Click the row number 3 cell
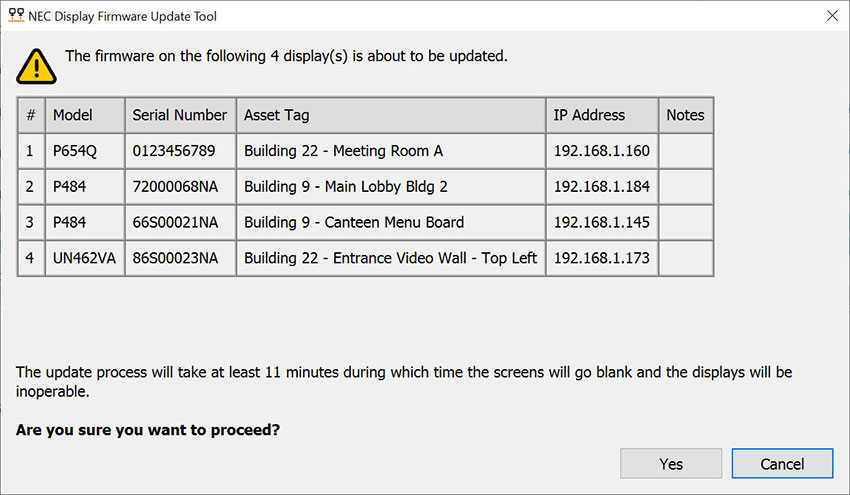Screen dimensions: 850x495 31,222
